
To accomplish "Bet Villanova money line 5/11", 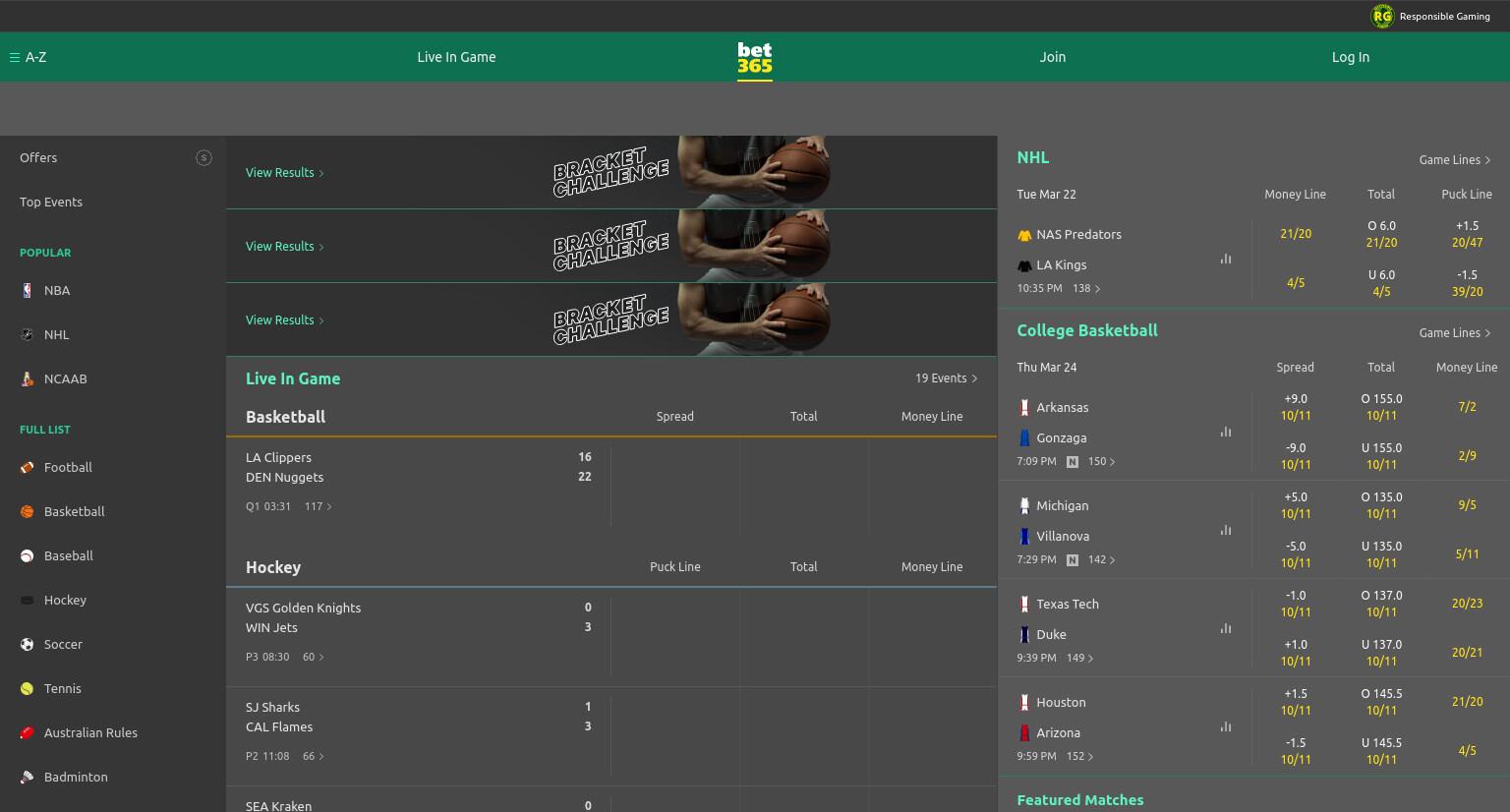I will (x=1467, y=554).
